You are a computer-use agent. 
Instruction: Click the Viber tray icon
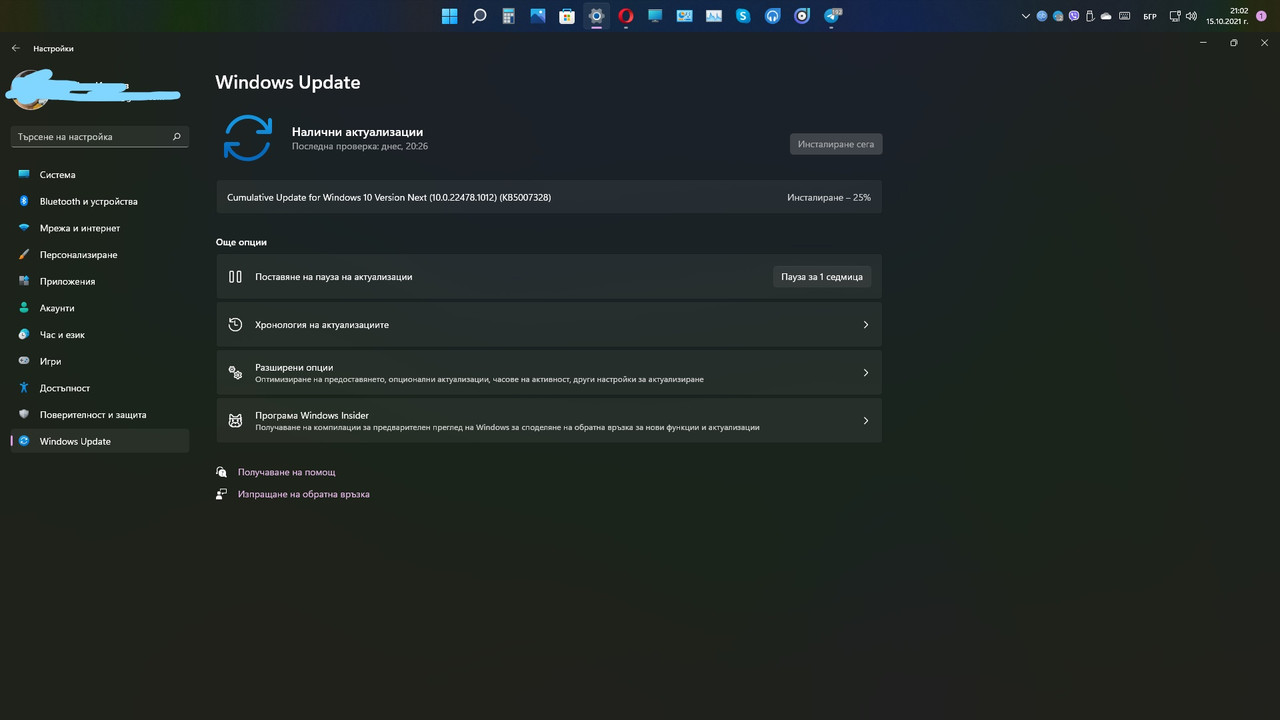[x=1074, y=16]
